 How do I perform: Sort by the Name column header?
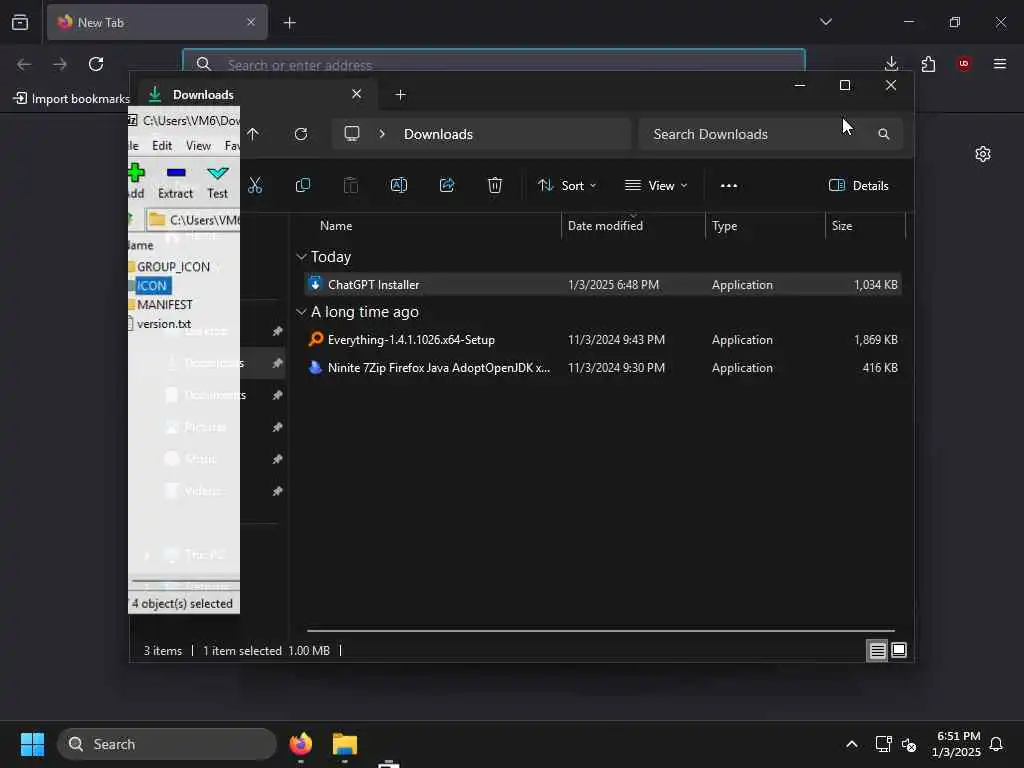point(336,226)
